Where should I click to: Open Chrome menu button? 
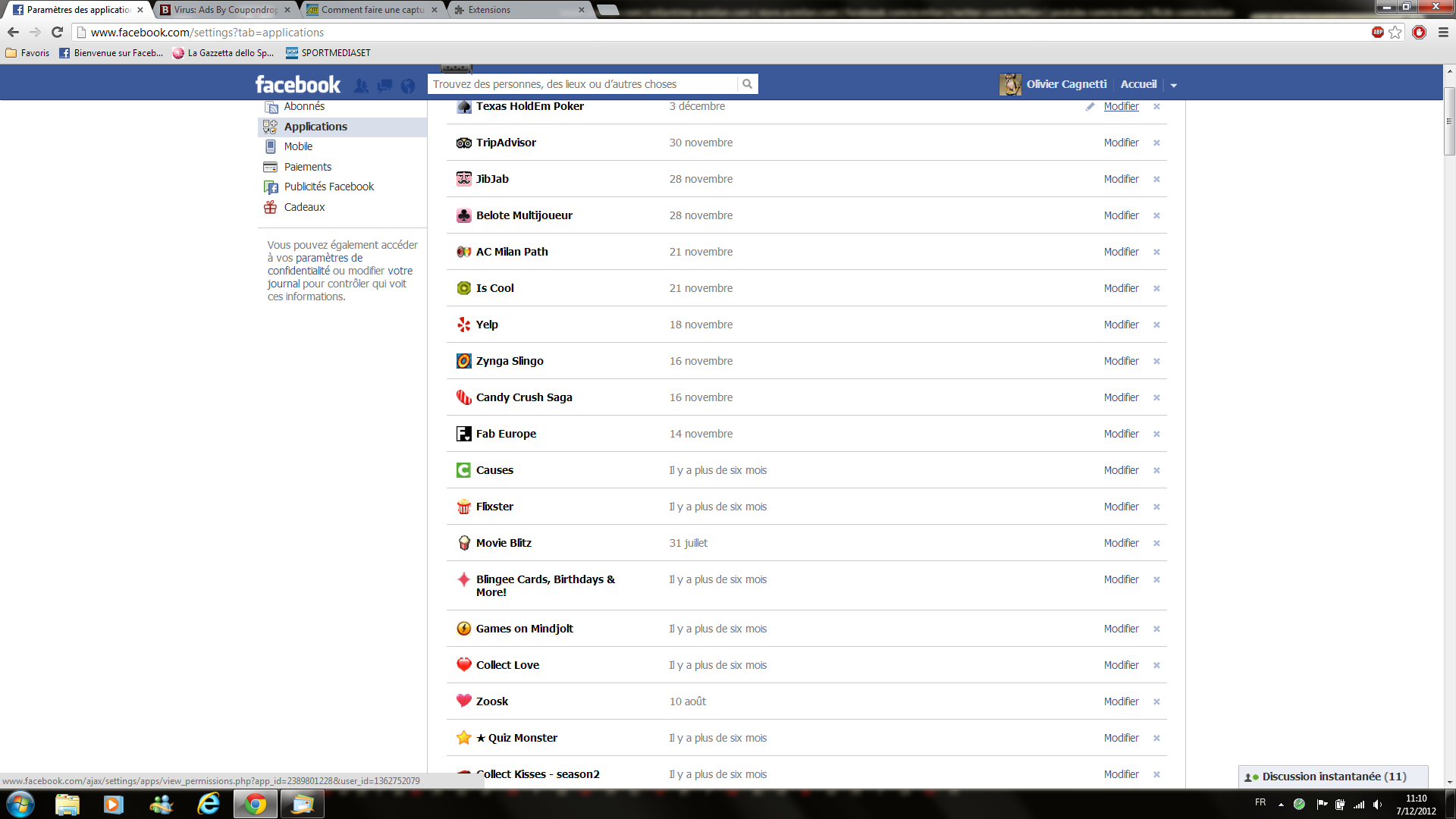(1443, 32)
